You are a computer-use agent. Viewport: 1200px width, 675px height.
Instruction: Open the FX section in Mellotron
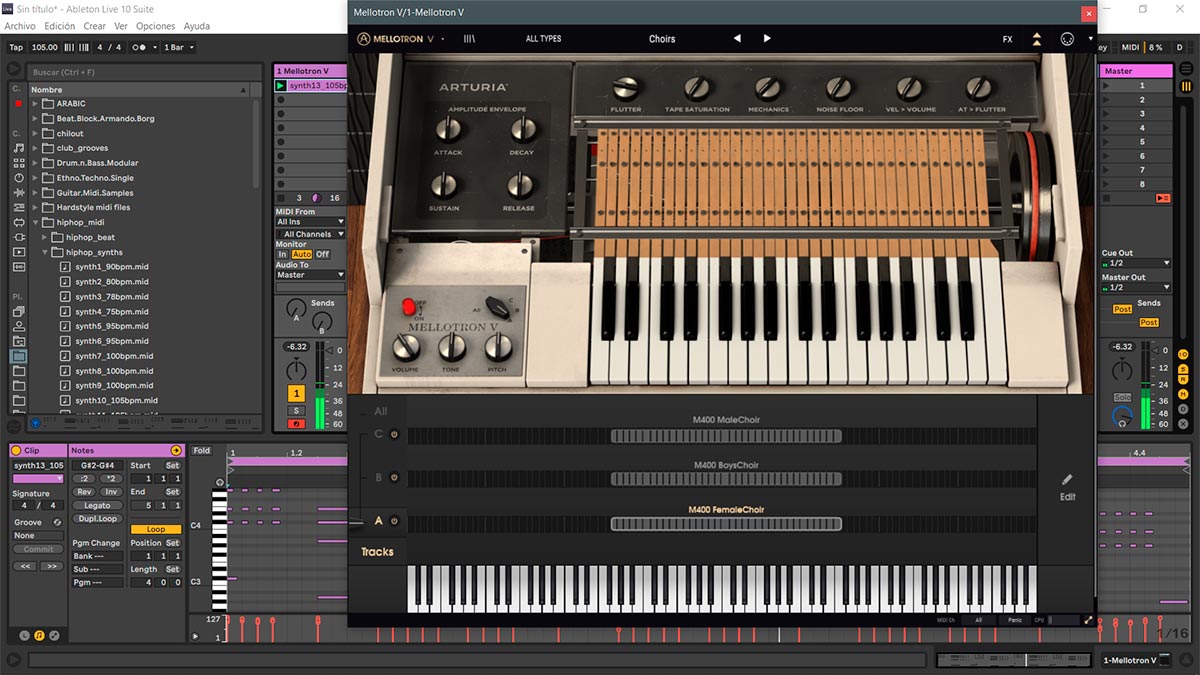(1008, 39)
